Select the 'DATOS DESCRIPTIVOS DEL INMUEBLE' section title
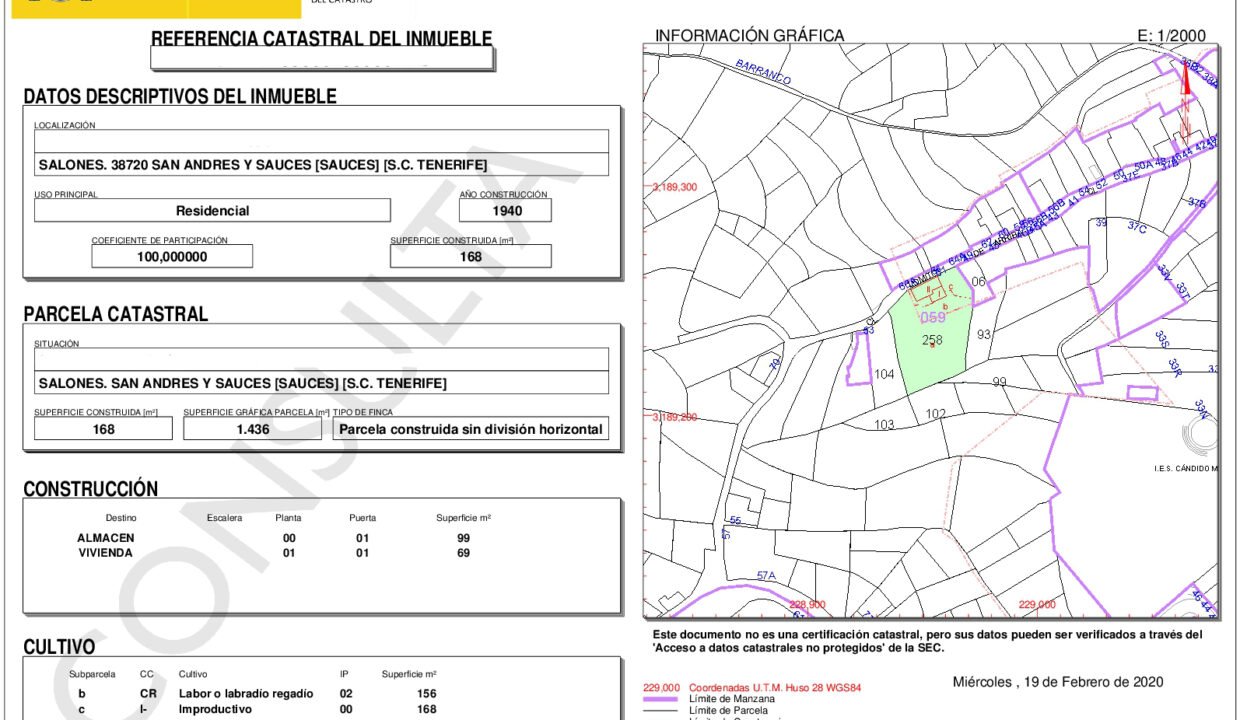 pyautogui.click(x=180, y=96)
